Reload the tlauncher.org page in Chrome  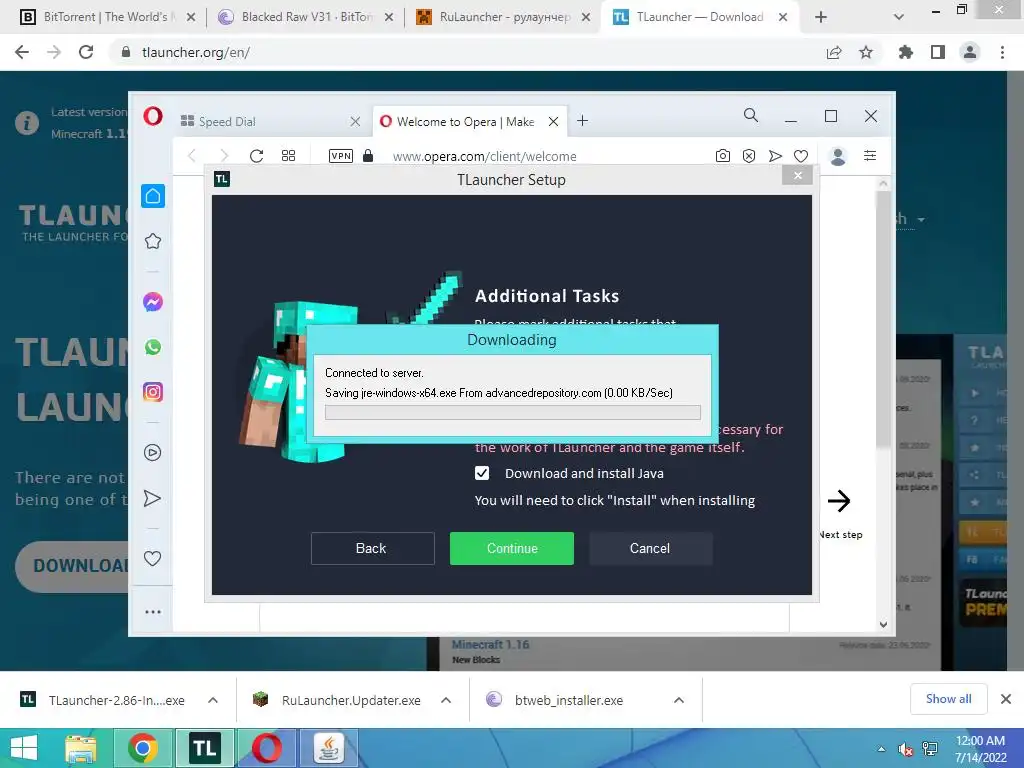pos(86,52)
